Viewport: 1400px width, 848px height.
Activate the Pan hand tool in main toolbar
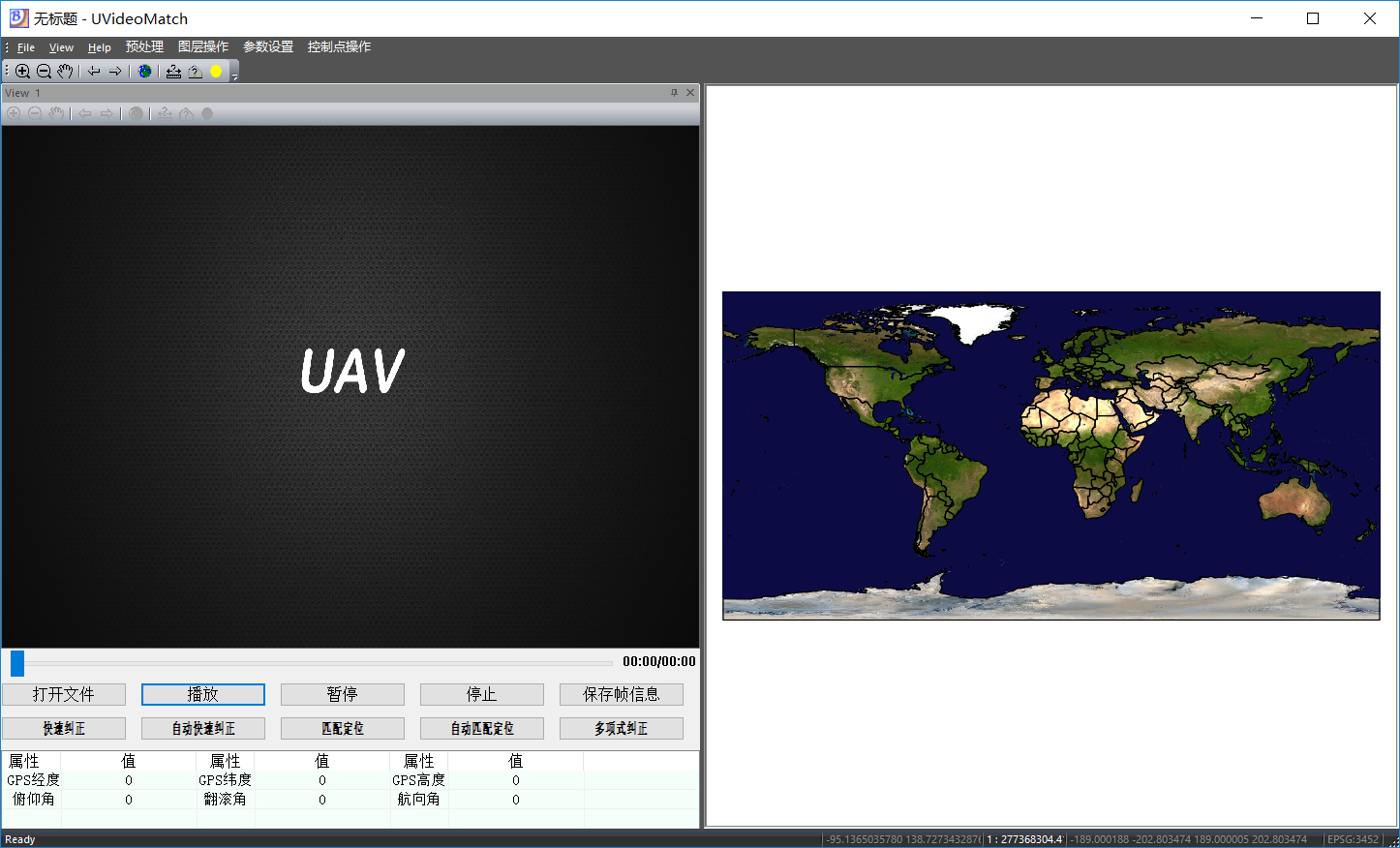point(65,71)
